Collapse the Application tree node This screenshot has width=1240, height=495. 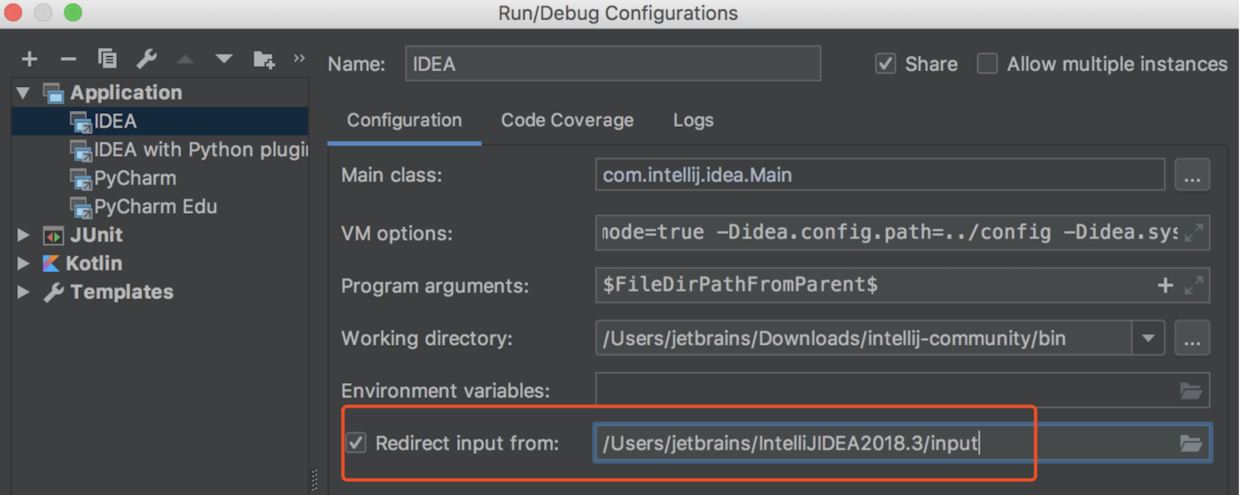pyautogui.click(x=23, y=93)
